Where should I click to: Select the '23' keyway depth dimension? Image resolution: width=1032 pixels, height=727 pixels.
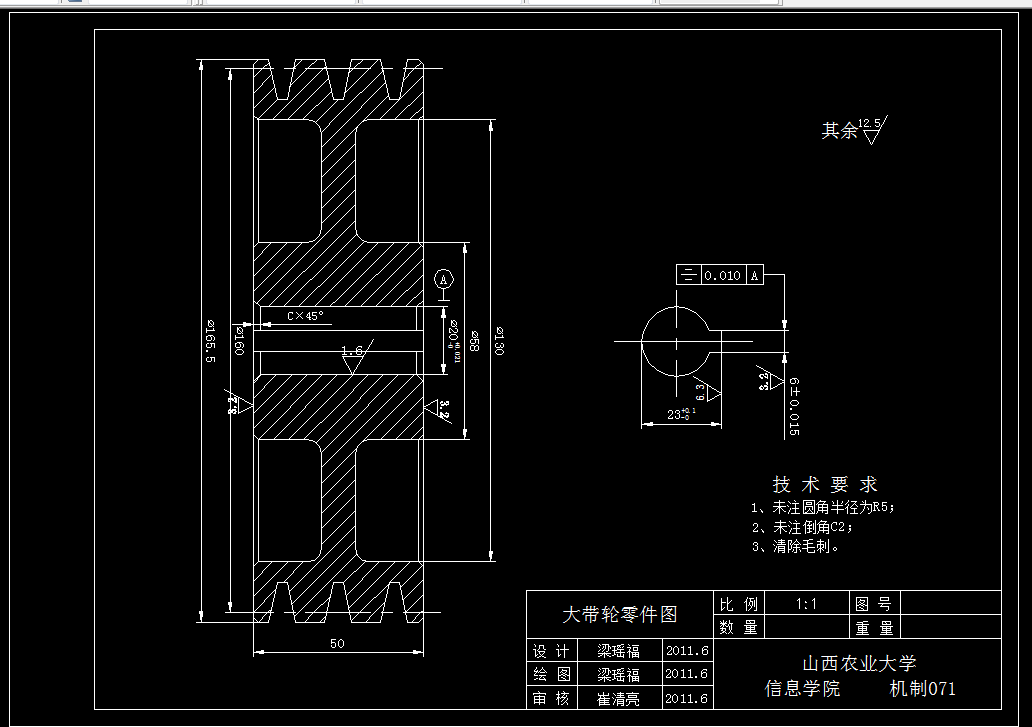coord(681,414)
